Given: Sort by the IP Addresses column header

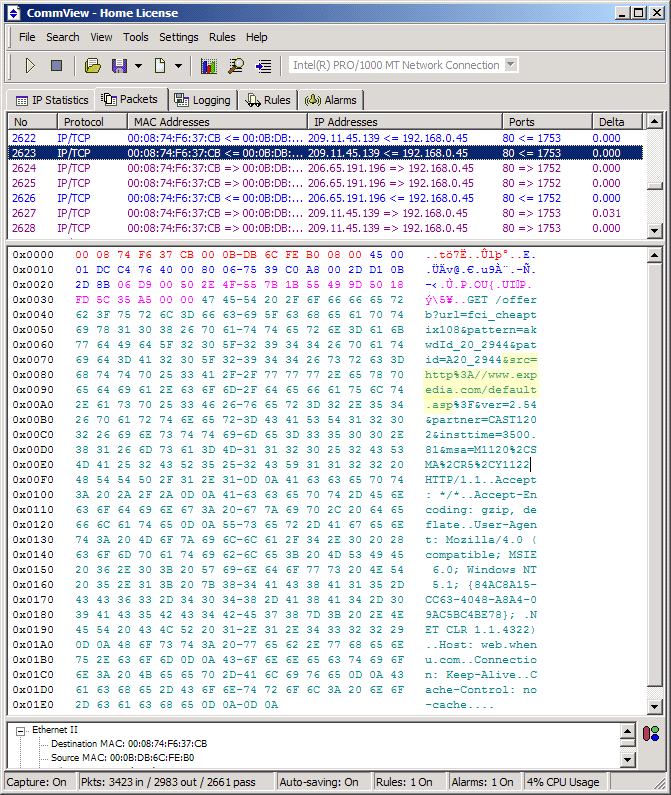Looking at the screenshot, I should [405, 122].
